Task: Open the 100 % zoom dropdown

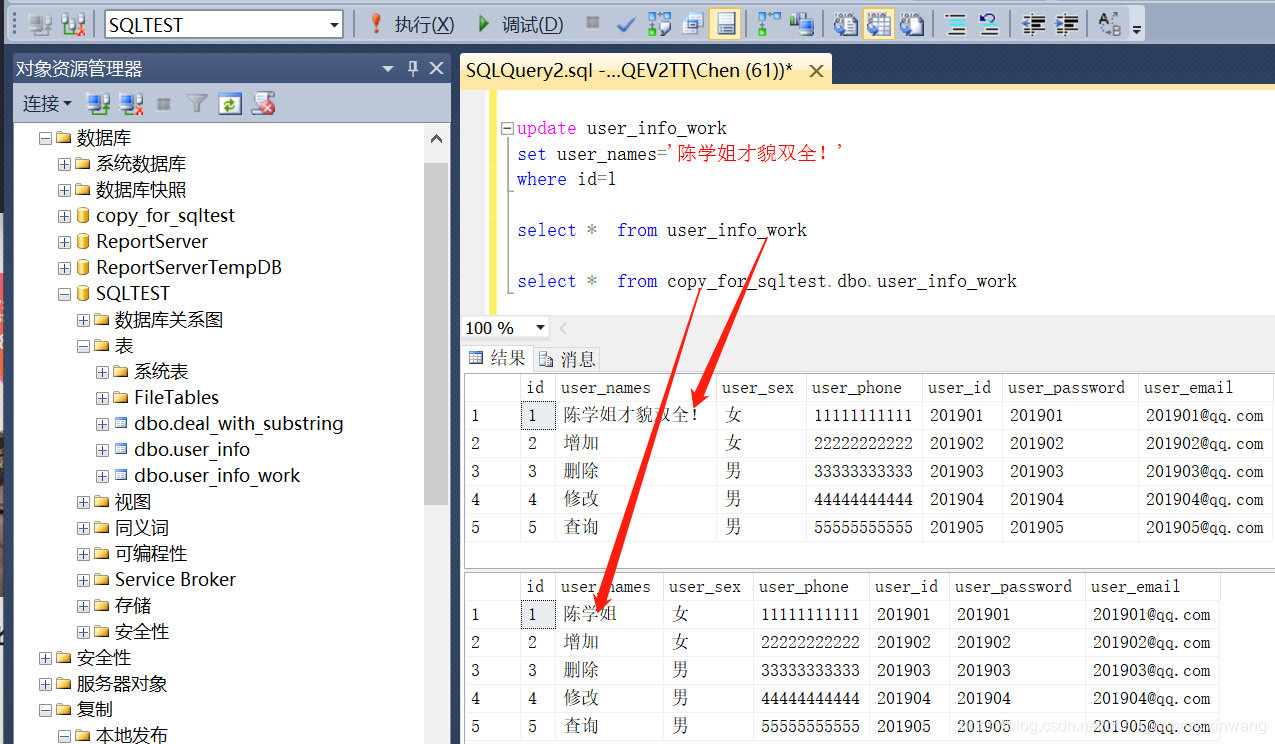Action: pos(541,328)
